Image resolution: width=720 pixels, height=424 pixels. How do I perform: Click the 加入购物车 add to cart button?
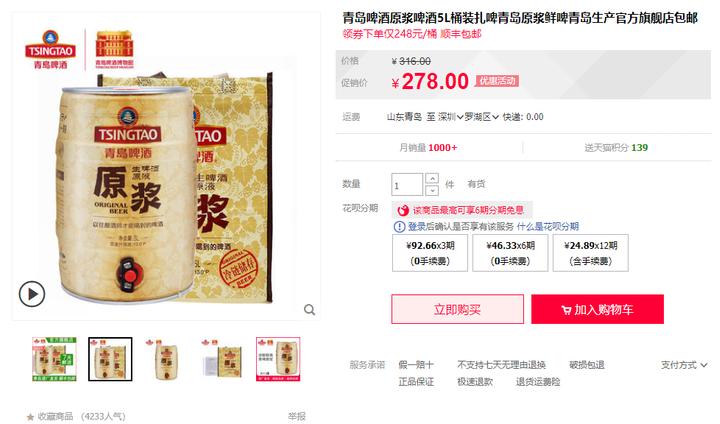pyautogui.click(x=597, y=309)
